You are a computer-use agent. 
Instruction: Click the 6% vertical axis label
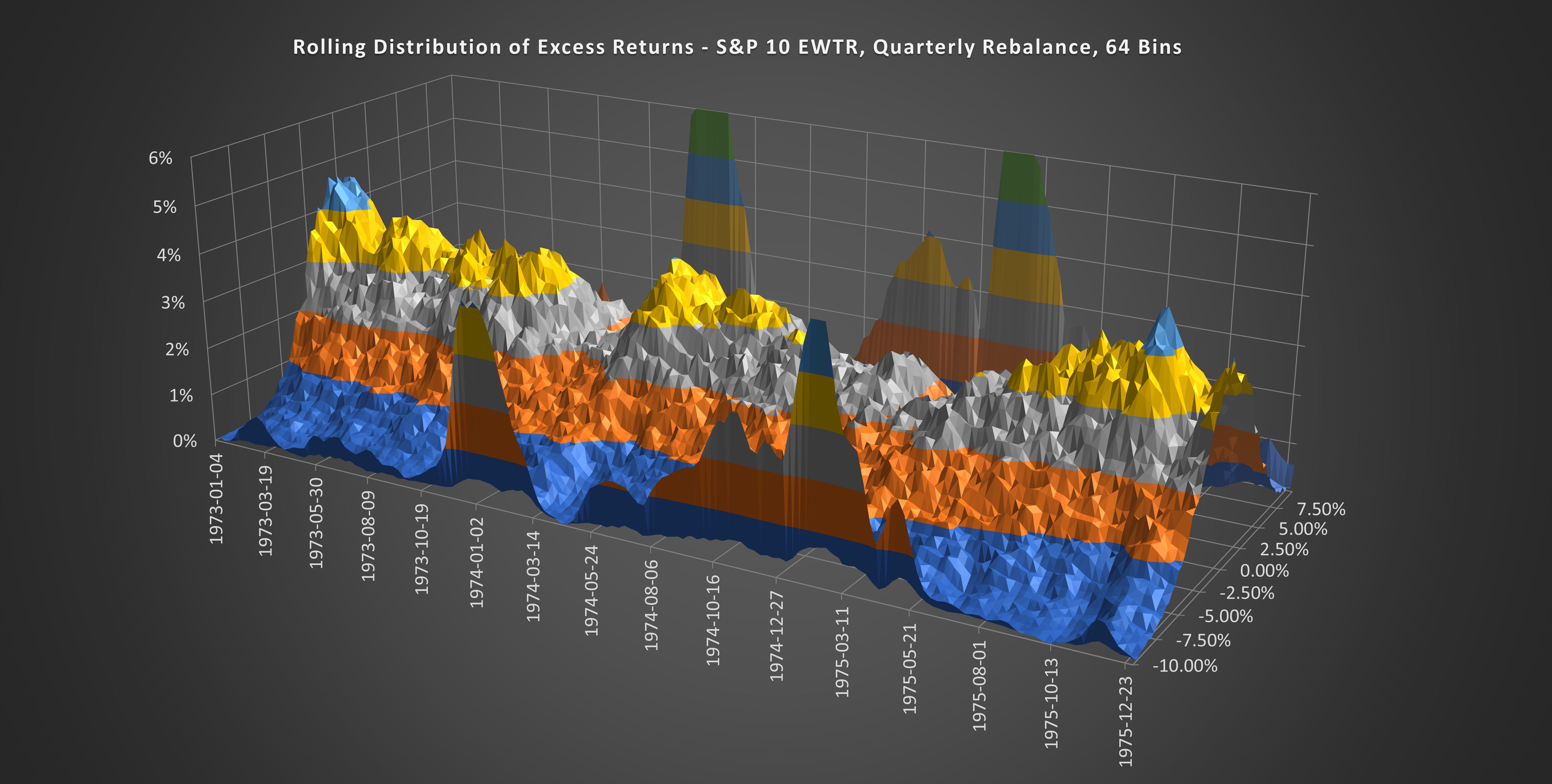point(160,158)
